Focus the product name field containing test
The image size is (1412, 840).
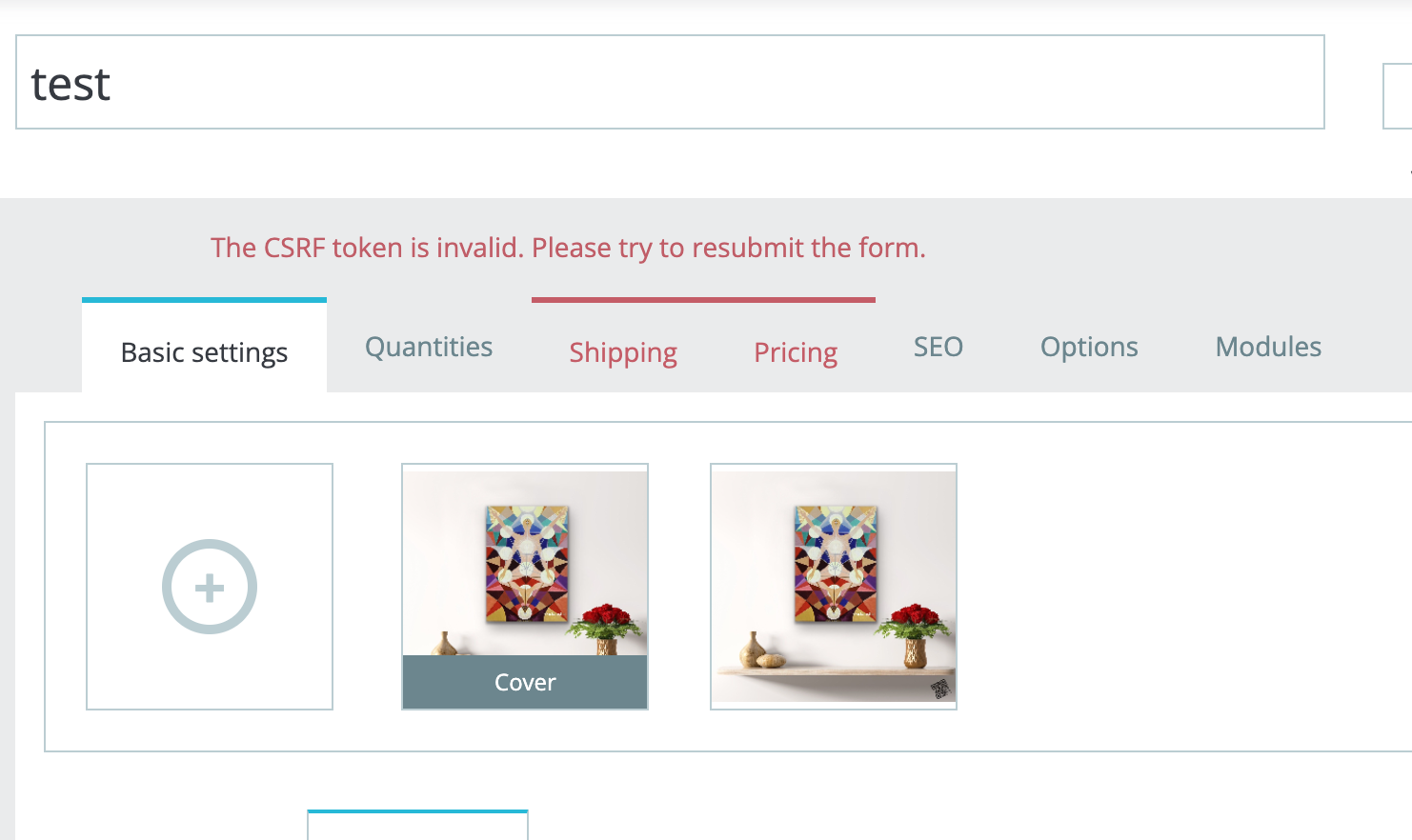(x=670, y=82)
